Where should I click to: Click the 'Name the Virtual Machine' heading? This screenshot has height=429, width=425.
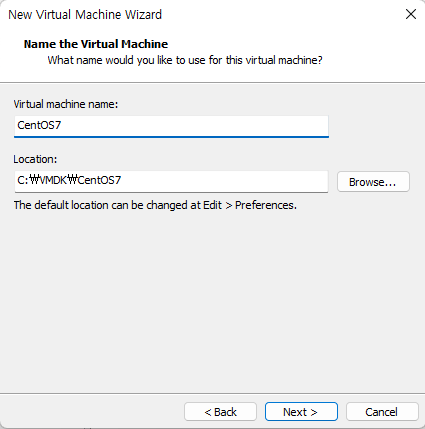pos(96,44)
